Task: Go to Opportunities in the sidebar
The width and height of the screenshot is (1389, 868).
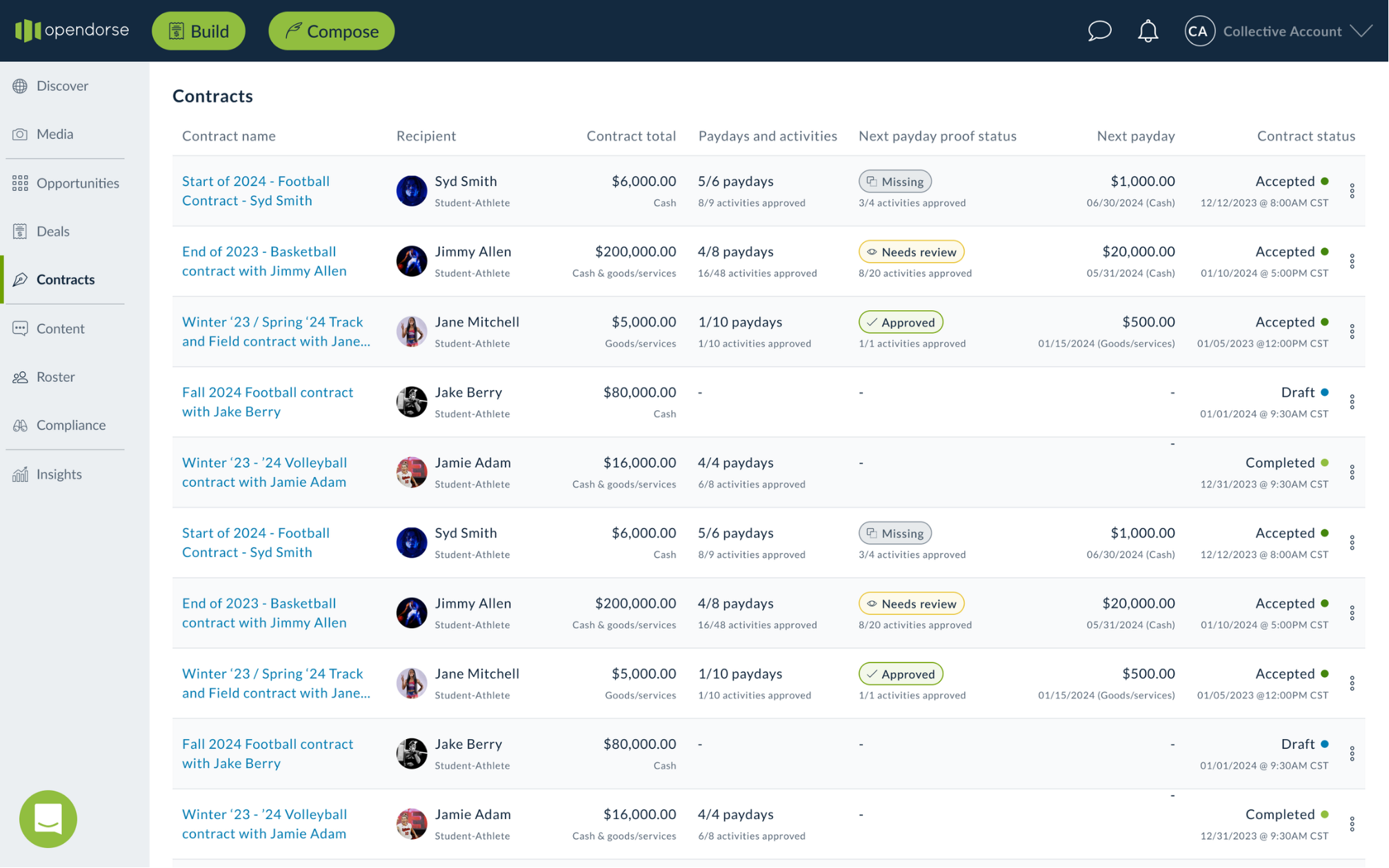Action: (78, 183)
